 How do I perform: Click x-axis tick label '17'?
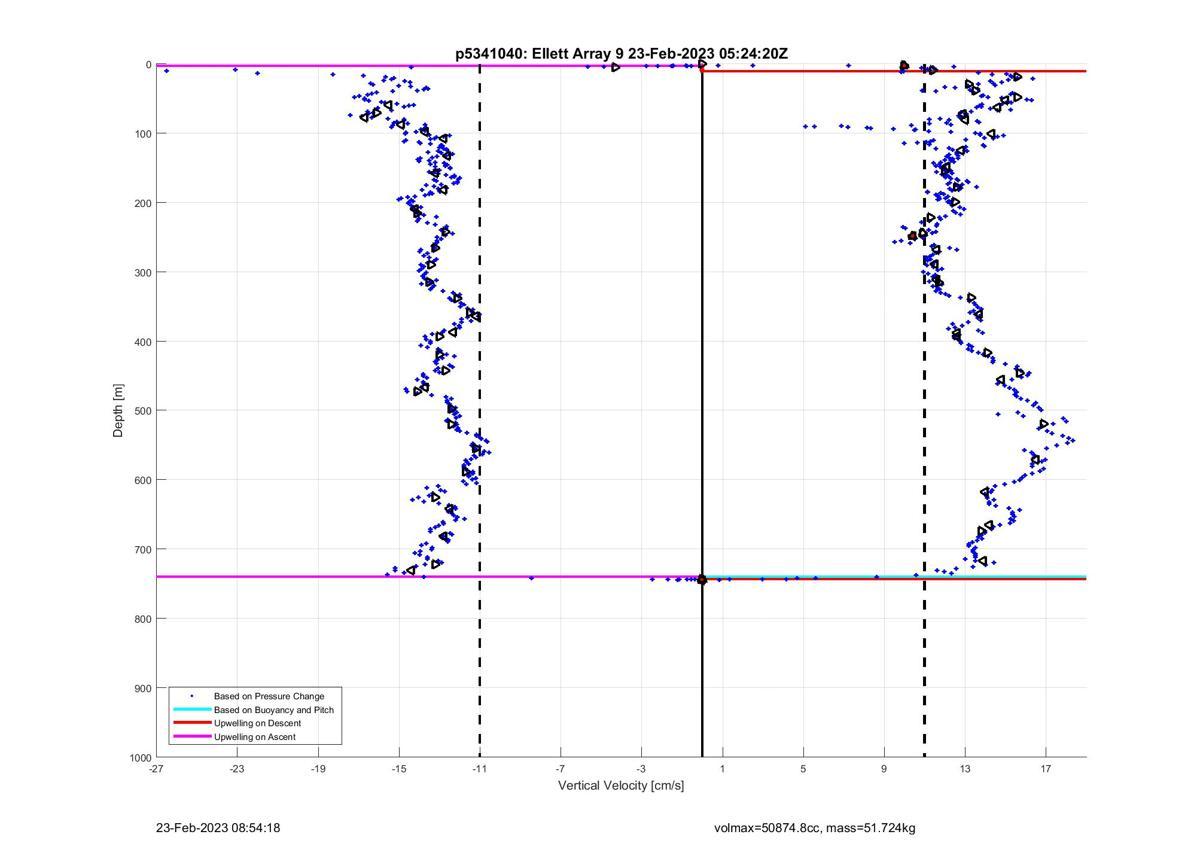1046,769
